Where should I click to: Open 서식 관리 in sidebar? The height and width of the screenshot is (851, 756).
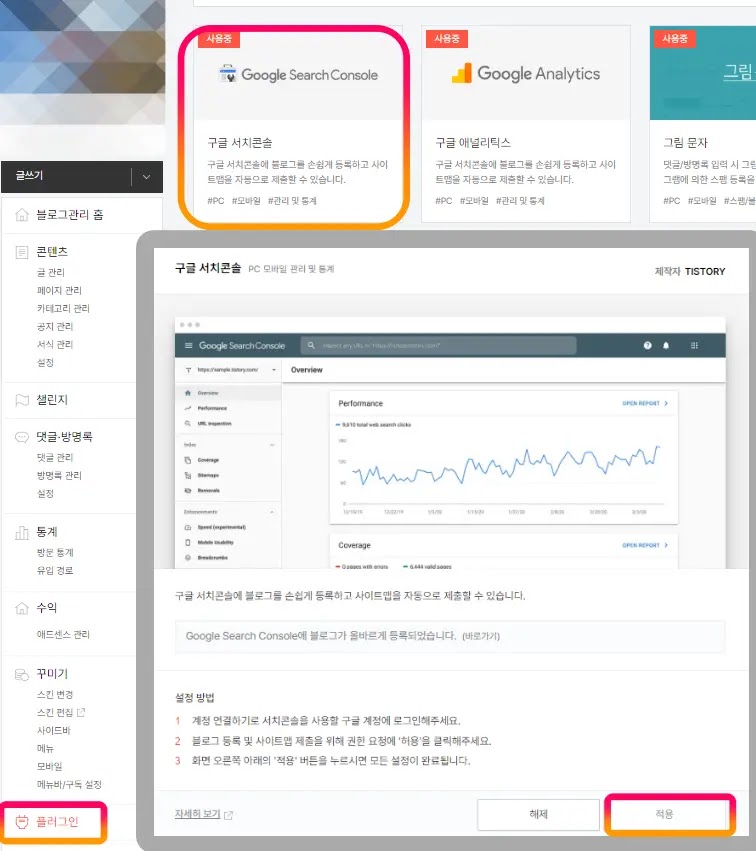(x=55, y=344)
